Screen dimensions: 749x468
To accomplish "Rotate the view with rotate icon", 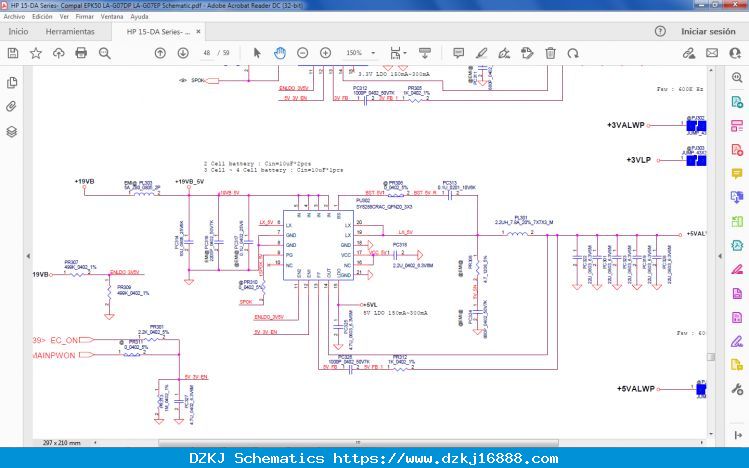I will (573, 53).
